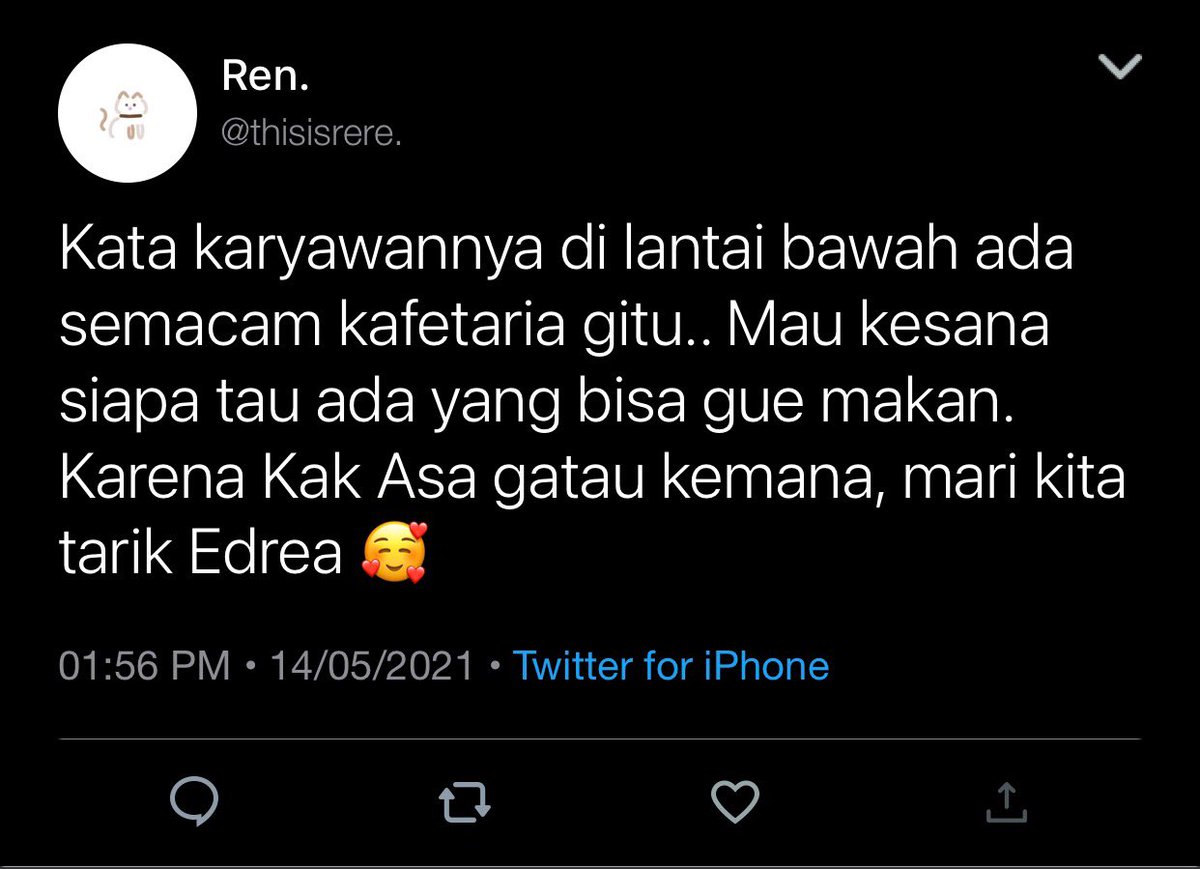Click the words 'mari kita' in the tweet

pos(1013,478)
